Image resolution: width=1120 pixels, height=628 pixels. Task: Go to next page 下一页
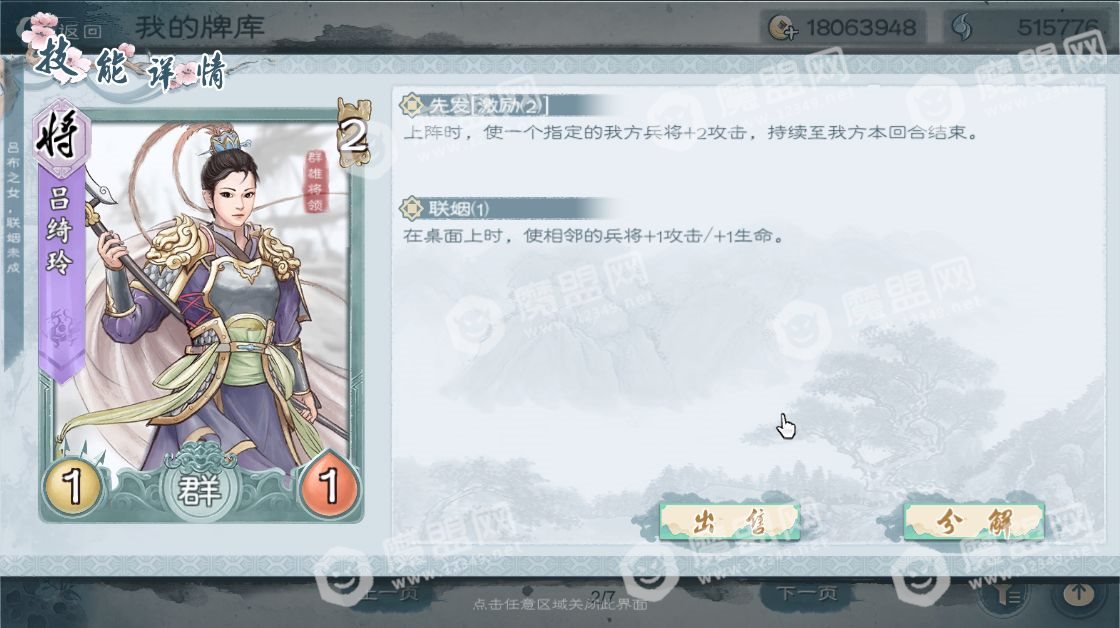point(806,593)
